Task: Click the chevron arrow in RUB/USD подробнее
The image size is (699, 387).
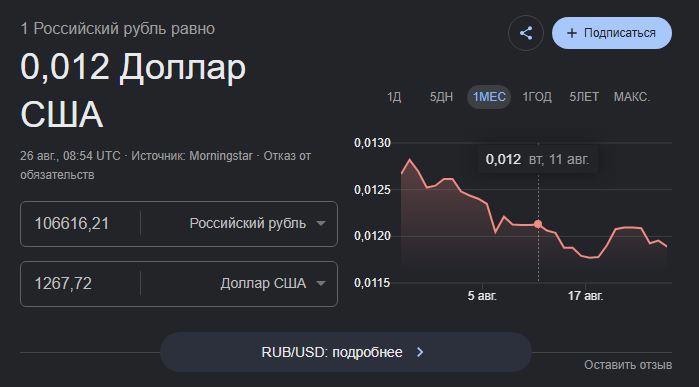Action: coord(419,352)
